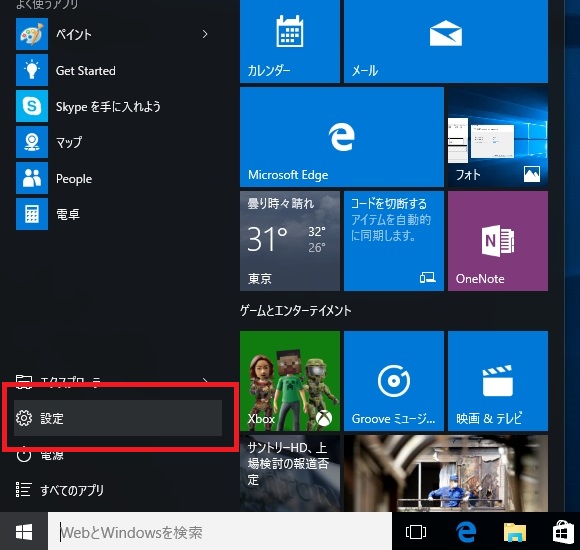This screenshot has height=550, width=580.
Task: Click the ペイント label
Action: (73, 34)
